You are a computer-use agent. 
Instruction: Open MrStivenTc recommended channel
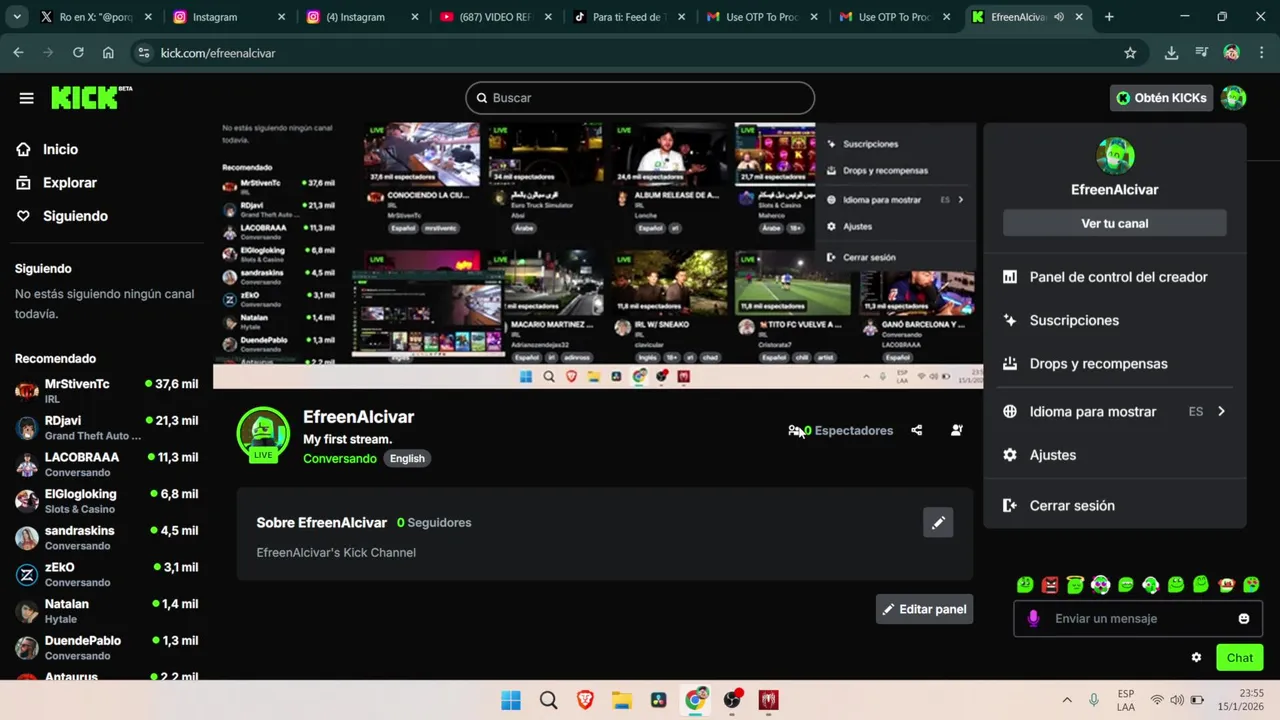point(106,391)
